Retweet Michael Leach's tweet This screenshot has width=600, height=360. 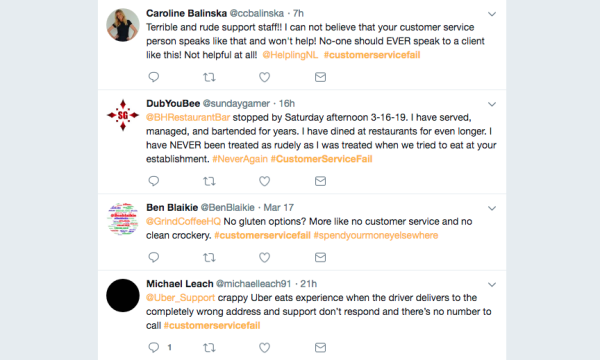click(x=209, y=347)
